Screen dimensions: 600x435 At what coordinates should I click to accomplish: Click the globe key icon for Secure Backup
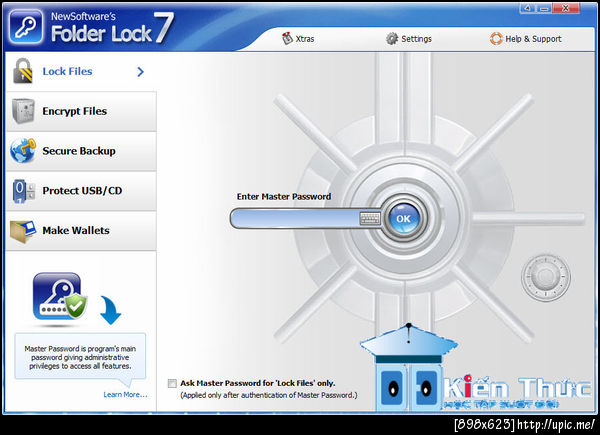[x=23, y=151]
